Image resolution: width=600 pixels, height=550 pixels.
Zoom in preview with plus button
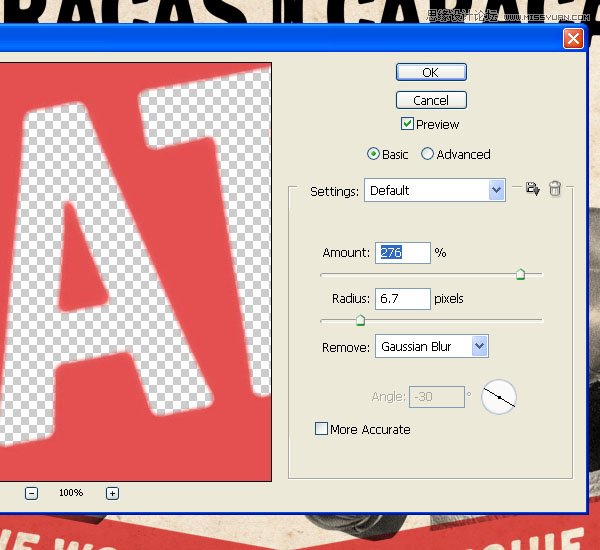(112, 493)
